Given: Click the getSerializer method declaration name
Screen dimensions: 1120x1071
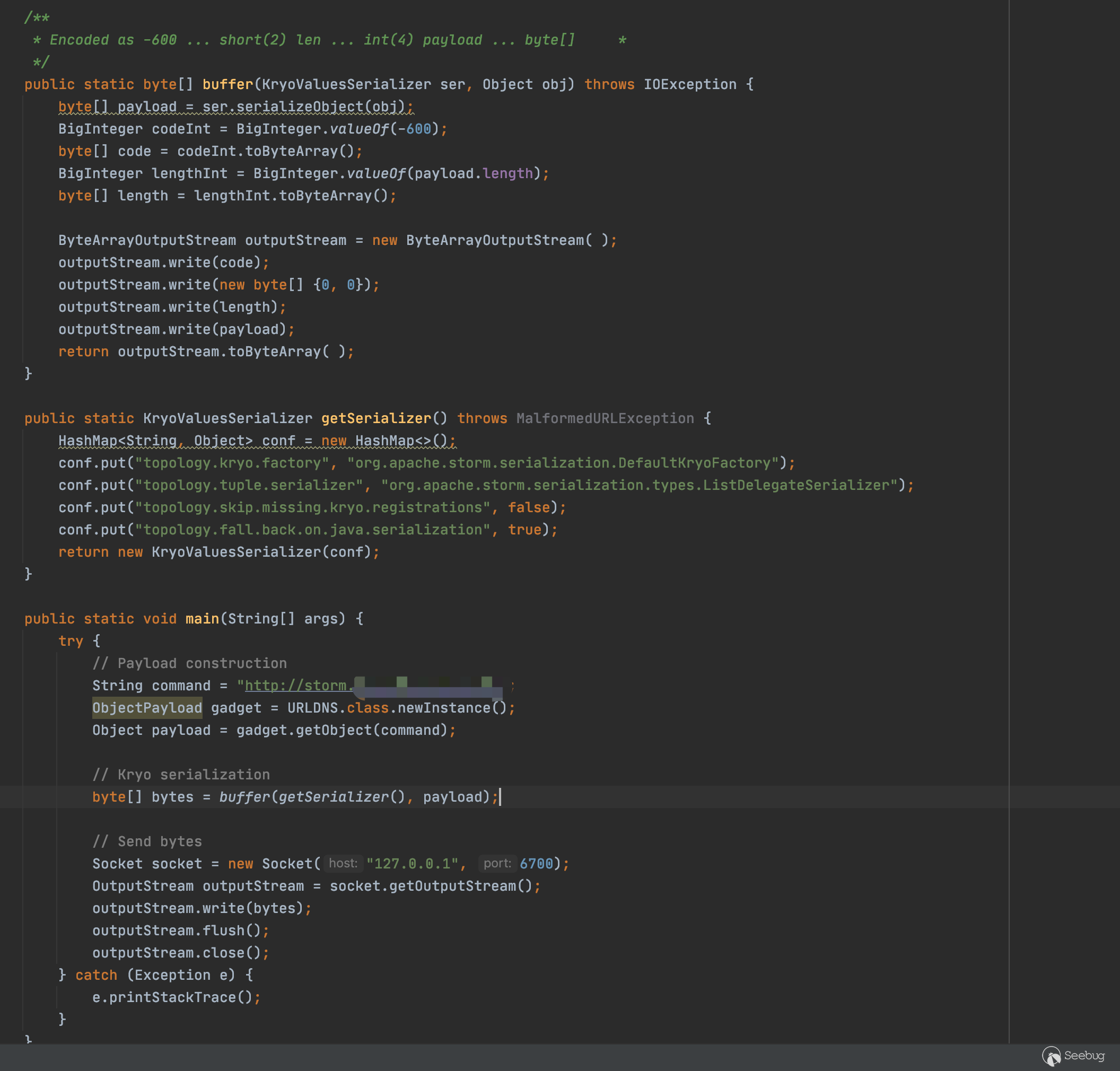Looking at the screenshot, I should [376, 418].
